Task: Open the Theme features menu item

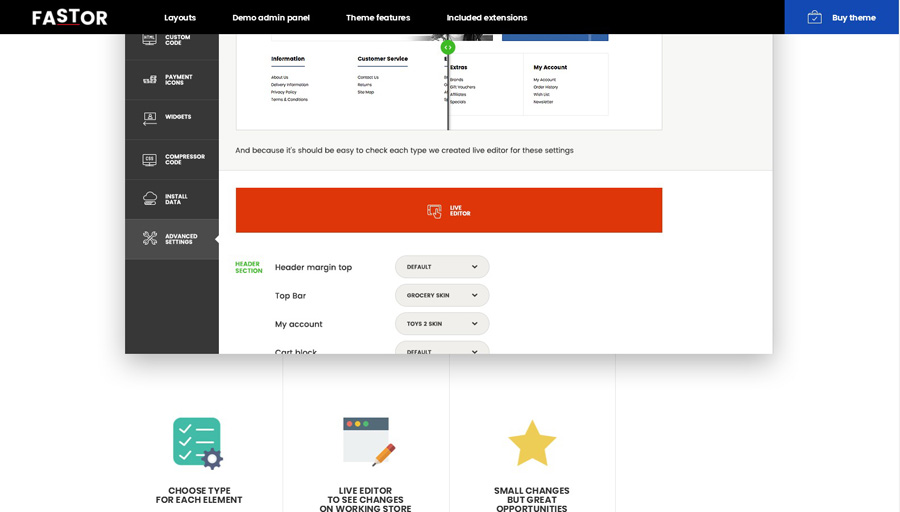Action: [378, 17]
